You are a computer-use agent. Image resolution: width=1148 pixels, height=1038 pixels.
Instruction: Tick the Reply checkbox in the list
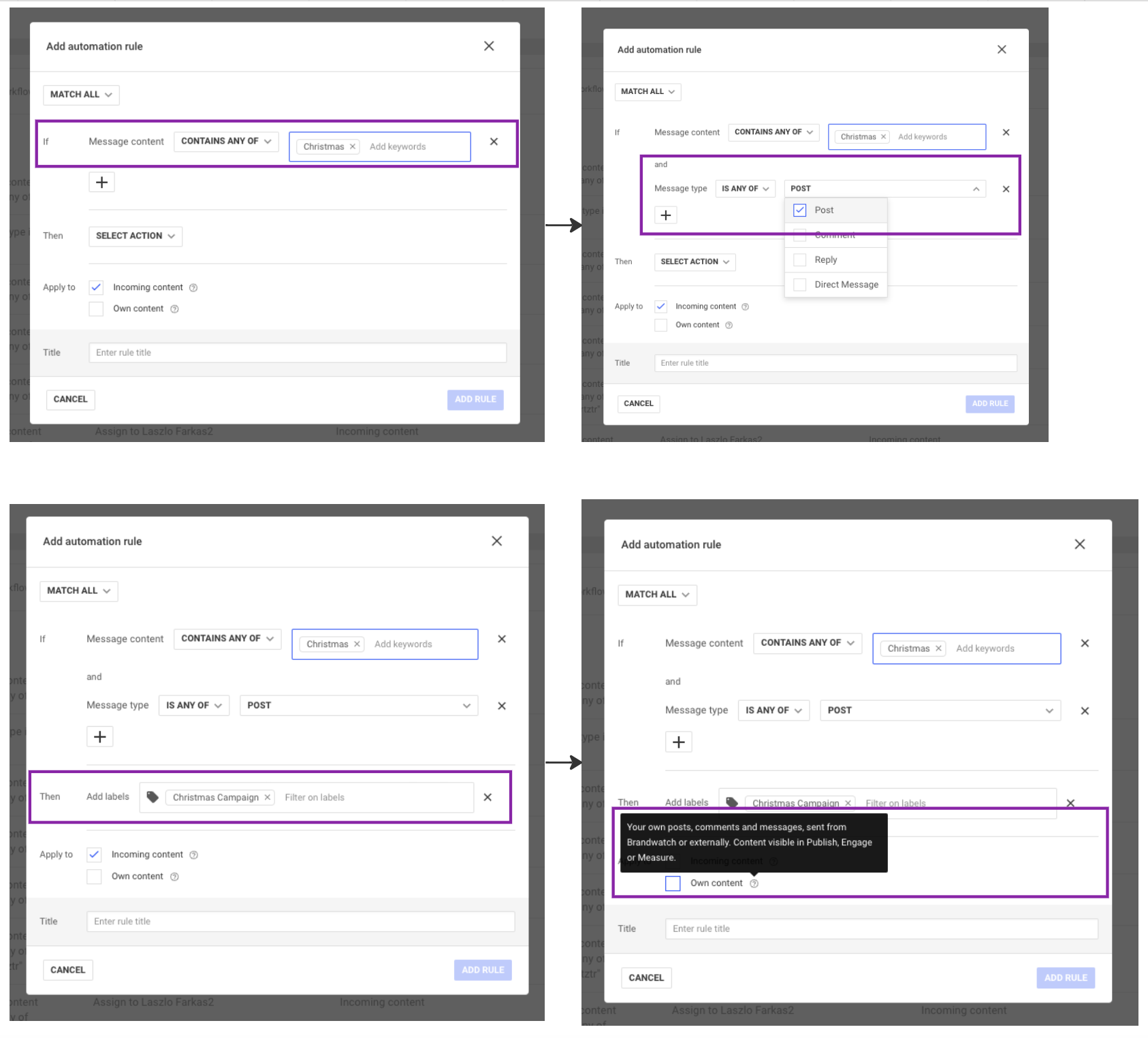coord(800,259)
